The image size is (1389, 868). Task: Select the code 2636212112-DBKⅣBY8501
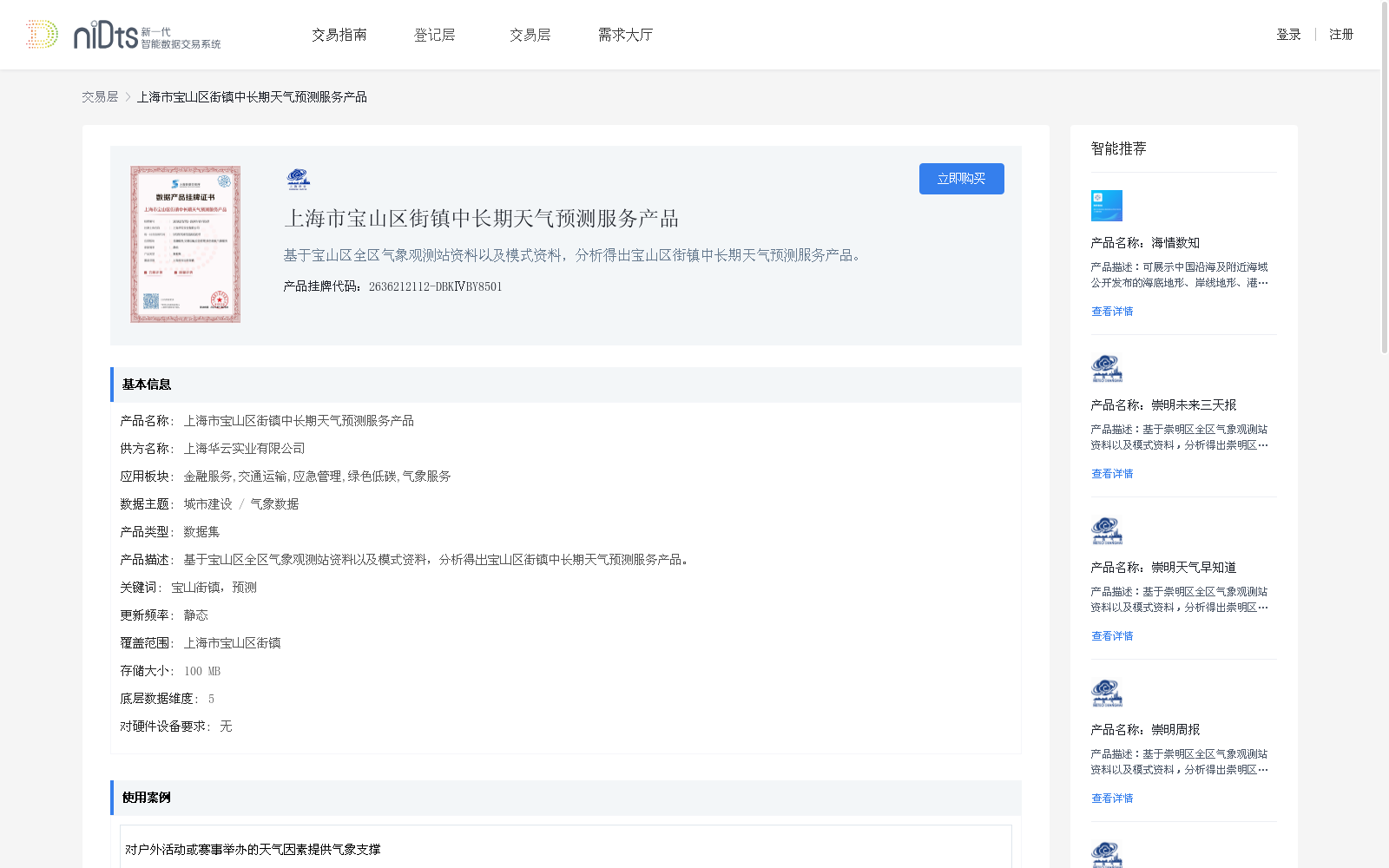pos(436,286)
